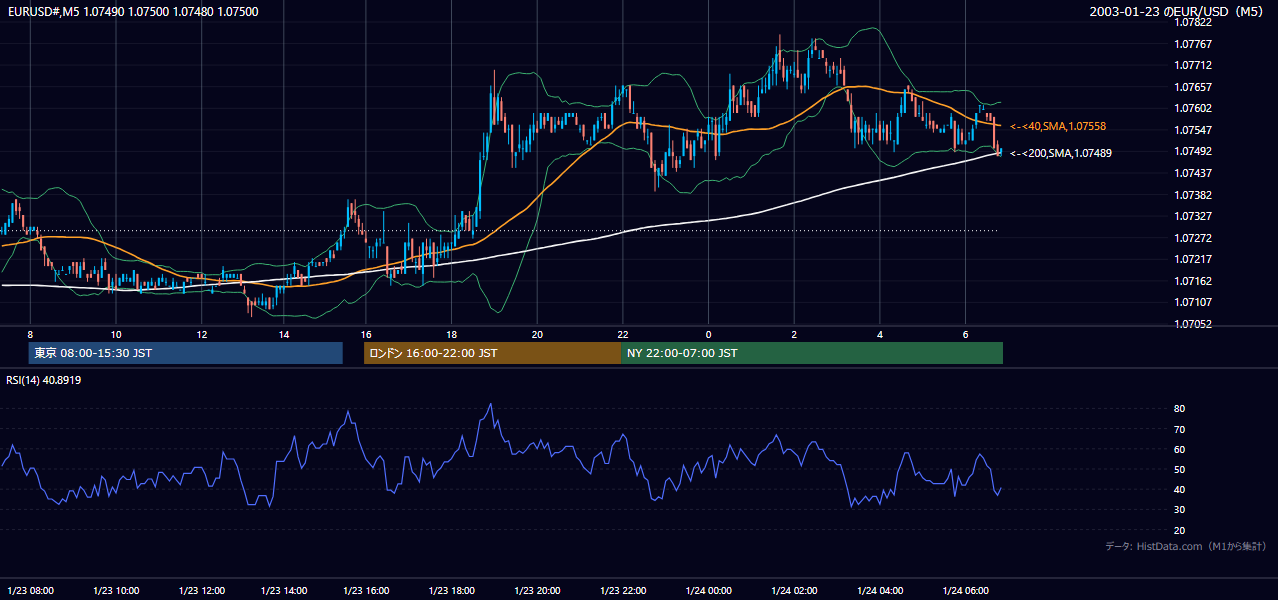
Task: Click the date label 1/24 02:00
Action: [x=794, y=591]
